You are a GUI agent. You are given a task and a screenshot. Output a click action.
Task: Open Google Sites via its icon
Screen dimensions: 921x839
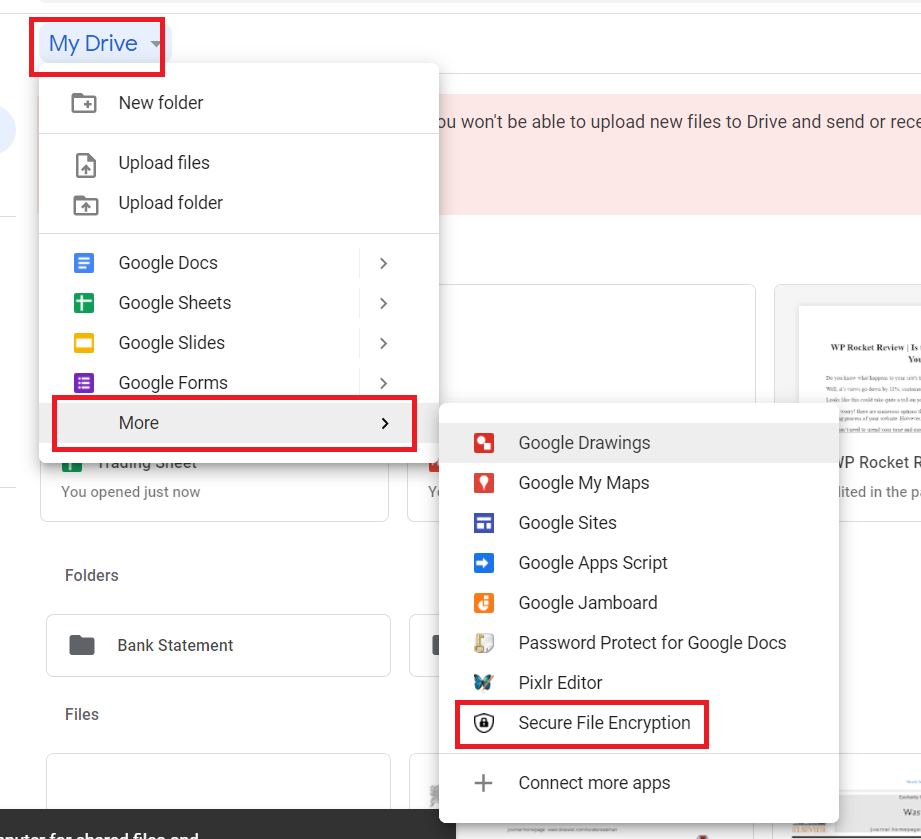[x=484, y=523]
